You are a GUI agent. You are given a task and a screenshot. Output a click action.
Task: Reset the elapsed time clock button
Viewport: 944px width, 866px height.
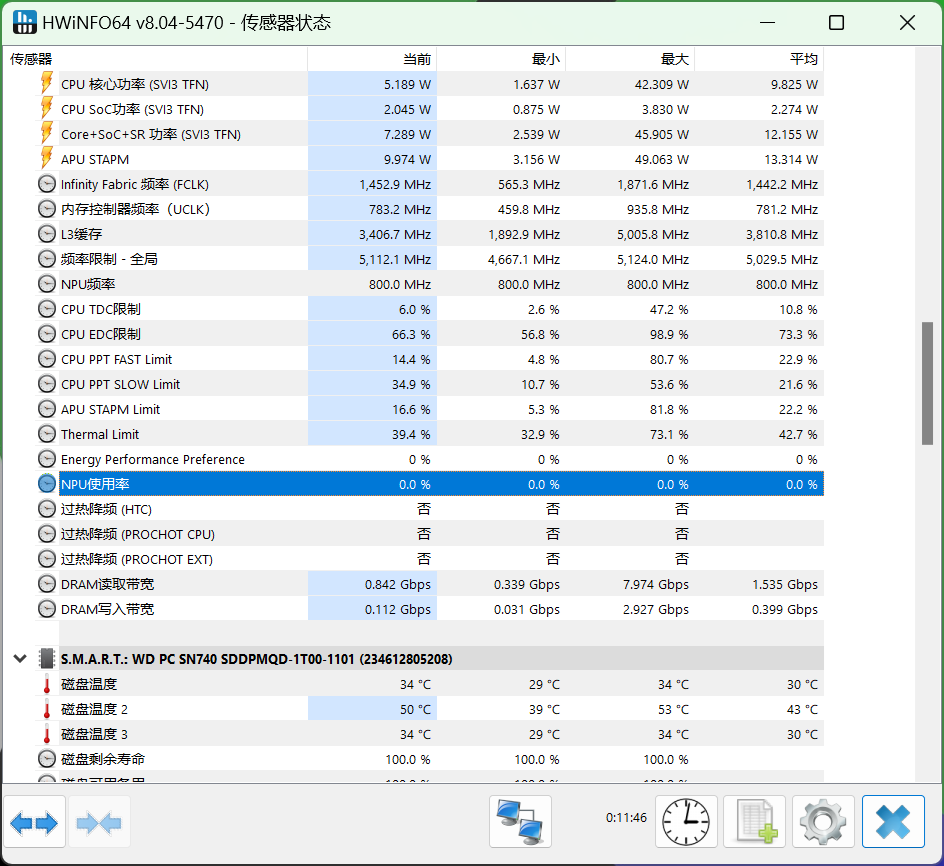[686, 822]
